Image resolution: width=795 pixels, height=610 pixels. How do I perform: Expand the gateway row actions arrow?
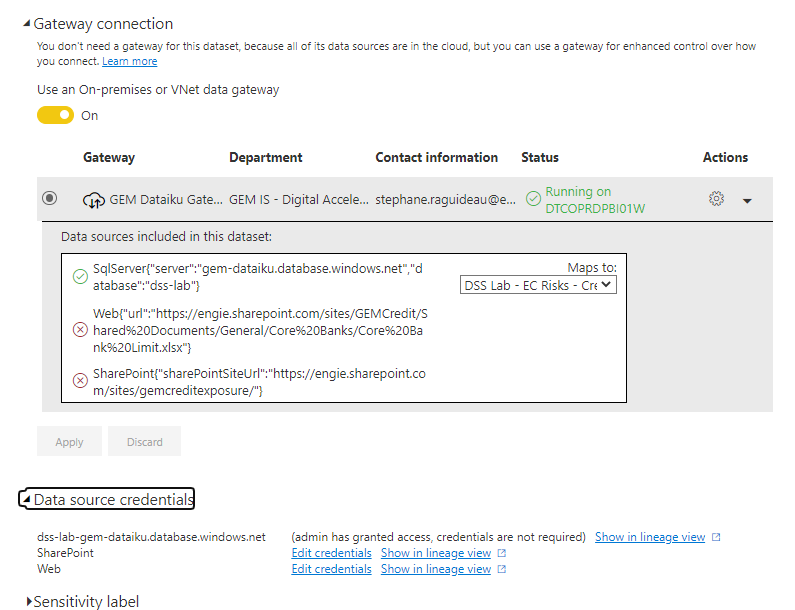point(747,201)
